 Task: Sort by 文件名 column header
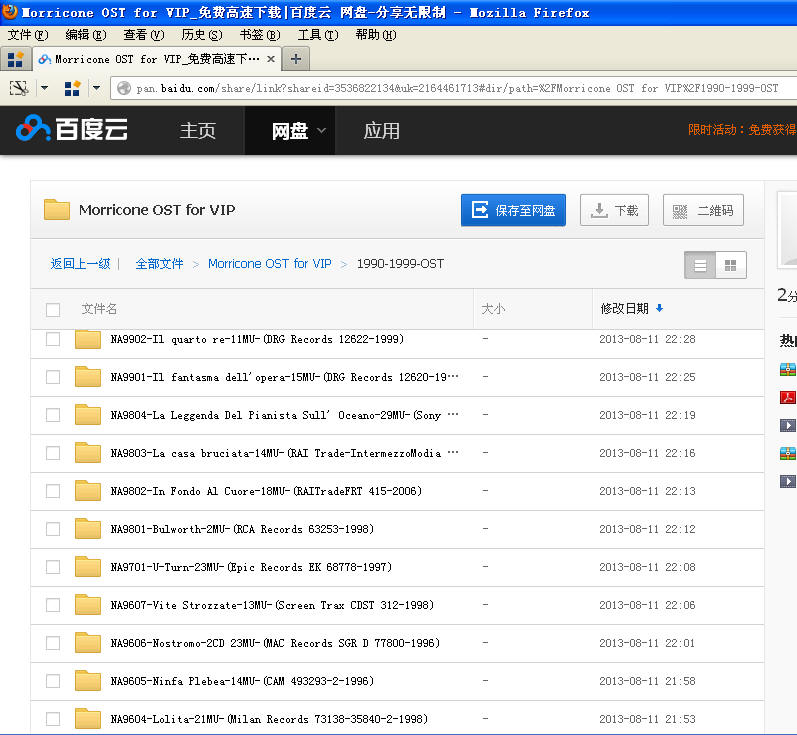point(99,309)
